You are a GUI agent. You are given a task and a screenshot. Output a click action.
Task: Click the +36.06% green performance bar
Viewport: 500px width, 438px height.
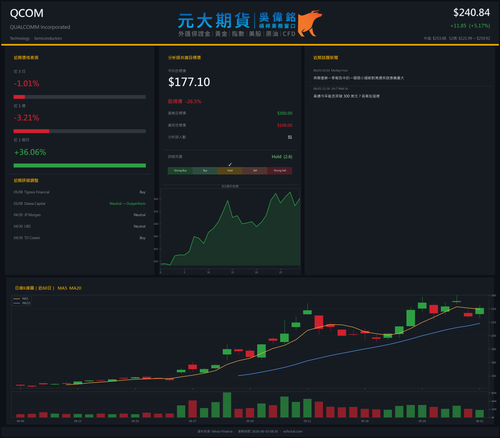tap(80, 166)
